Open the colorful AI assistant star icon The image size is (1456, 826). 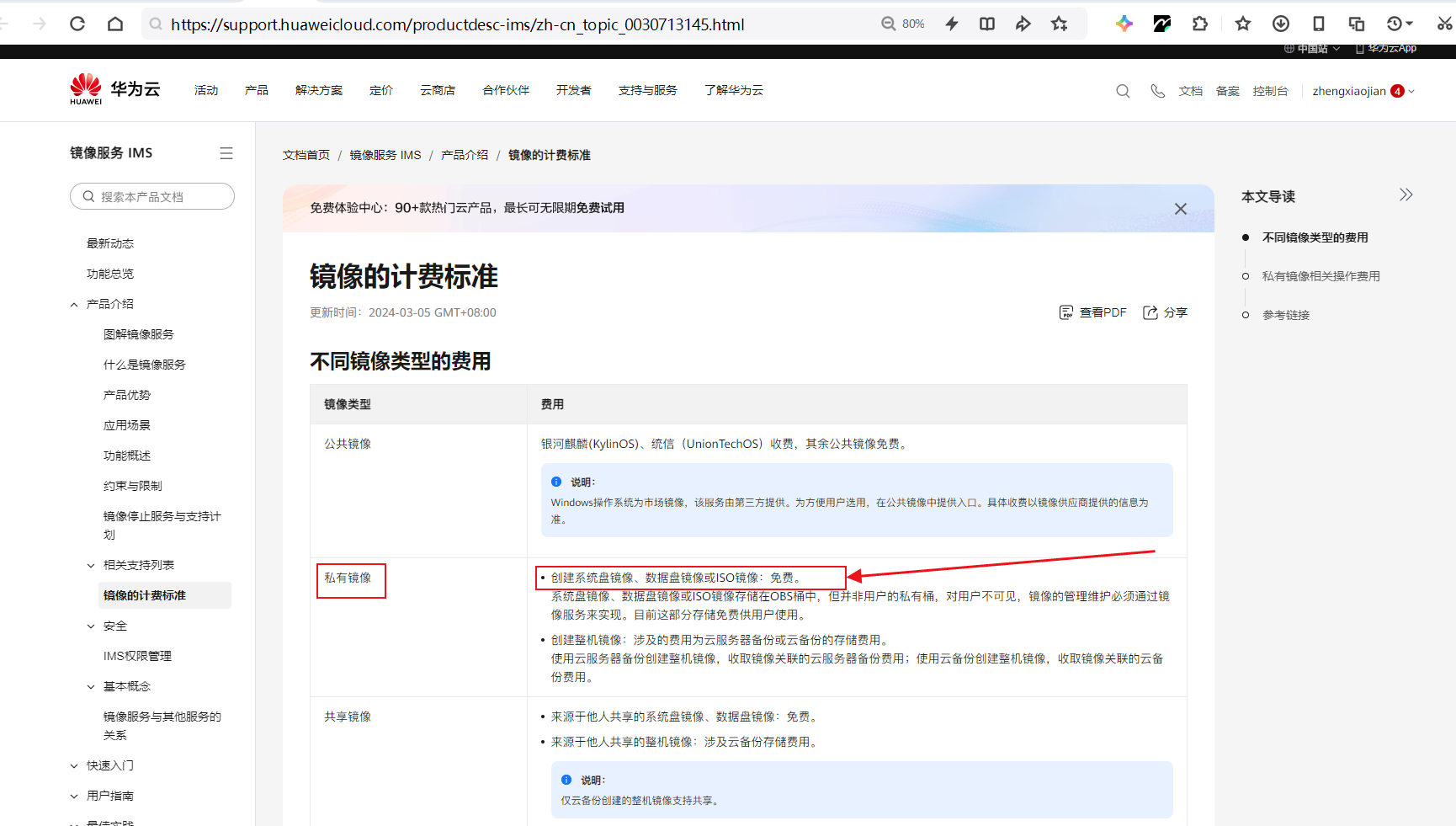click(x=1124, y=24)
